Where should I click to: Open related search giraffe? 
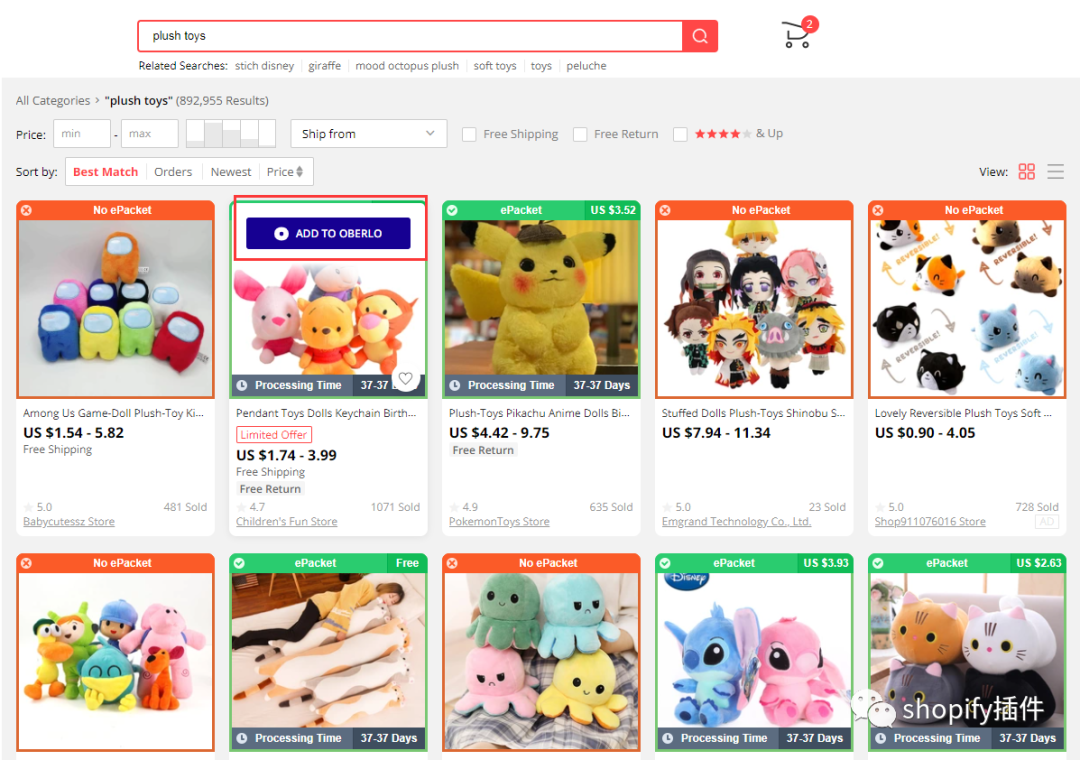324,65
